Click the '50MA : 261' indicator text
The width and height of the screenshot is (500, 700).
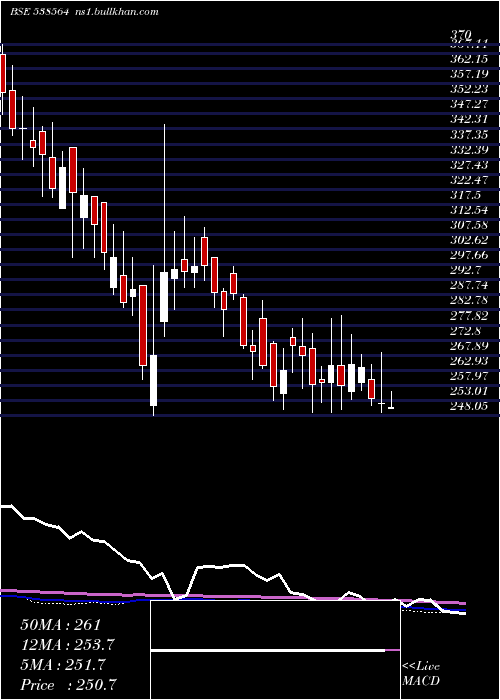[x=61, y=625]
